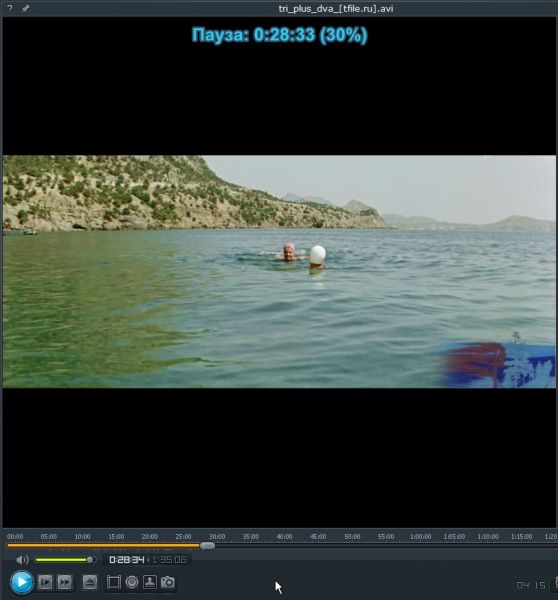Click the clock display showing 04:15

coord(531,585)
